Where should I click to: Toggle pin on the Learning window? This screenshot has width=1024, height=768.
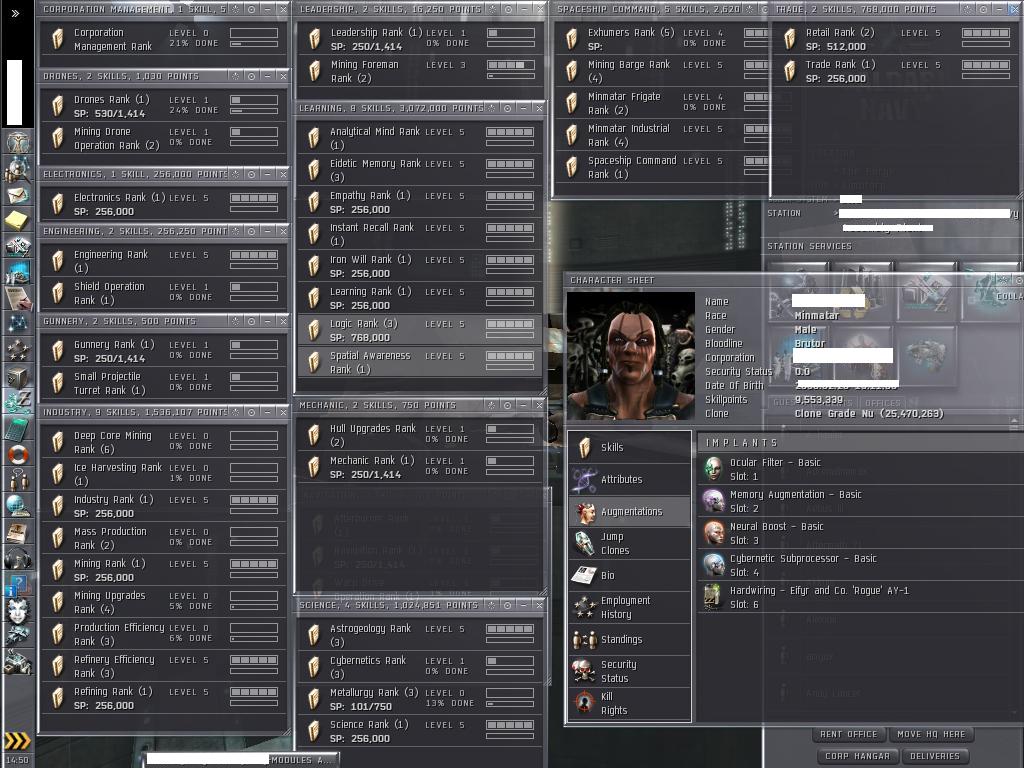(508, 108)
